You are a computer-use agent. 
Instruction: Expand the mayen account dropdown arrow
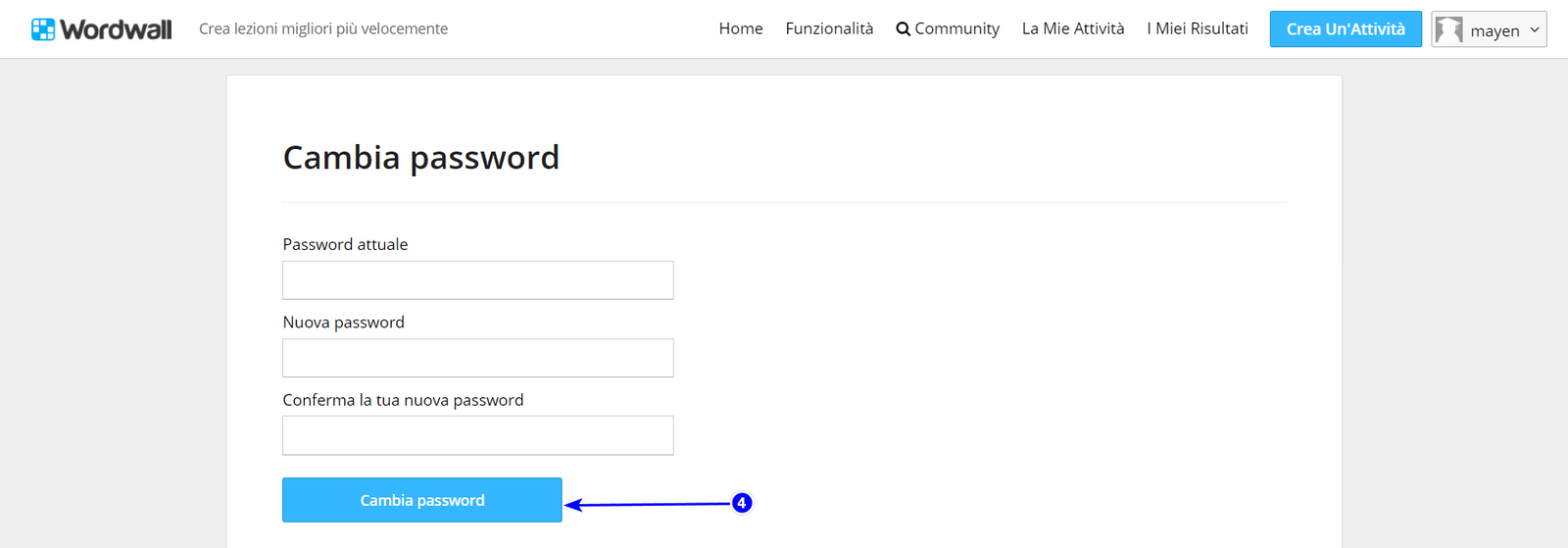tap(1535, 30)
